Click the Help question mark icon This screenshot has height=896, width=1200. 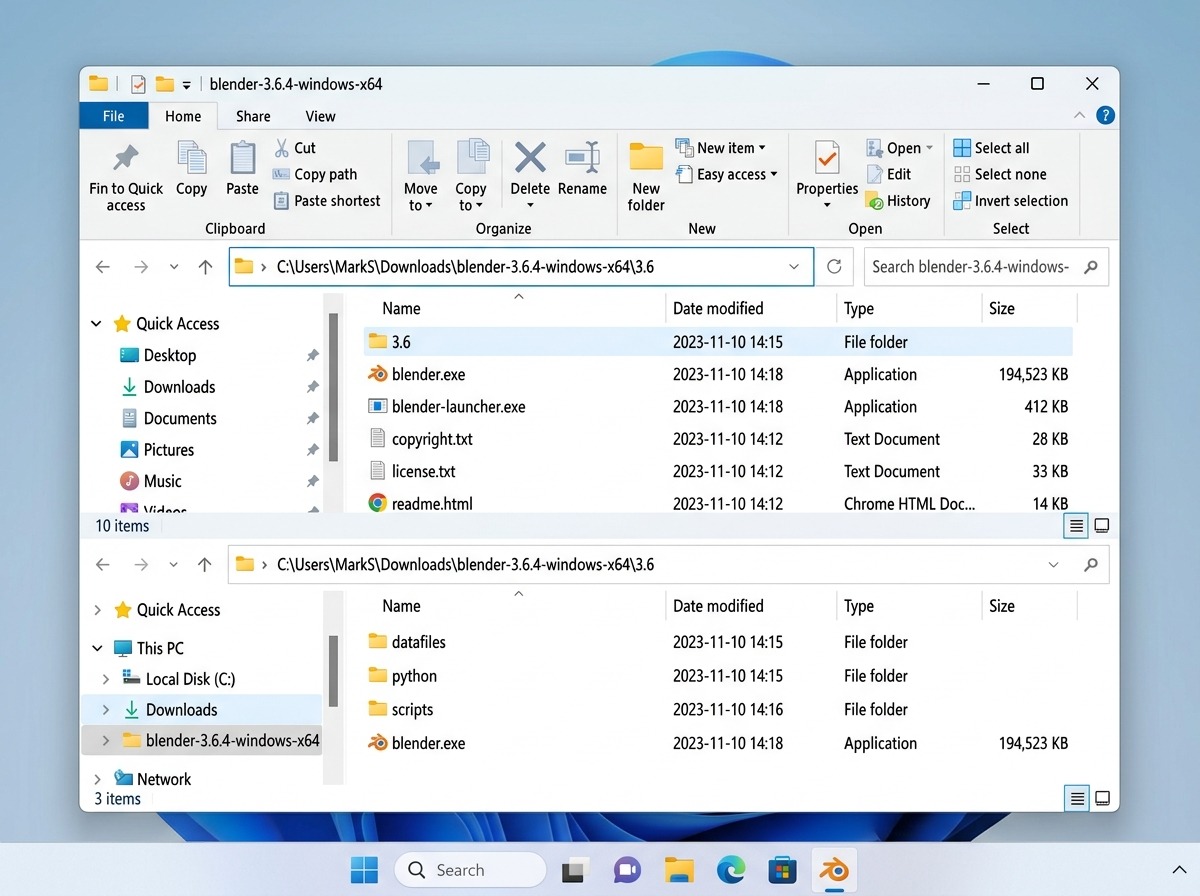click(1105, 115)
